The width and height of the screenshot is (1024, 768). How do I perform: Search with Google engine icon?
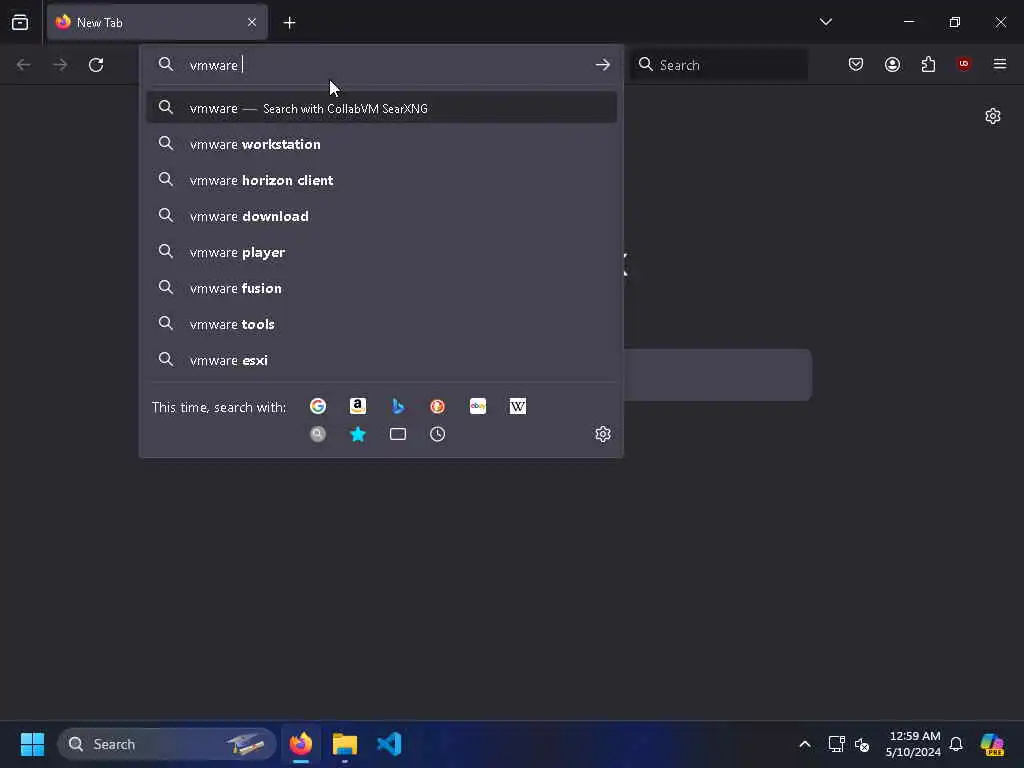coord(318,406)
